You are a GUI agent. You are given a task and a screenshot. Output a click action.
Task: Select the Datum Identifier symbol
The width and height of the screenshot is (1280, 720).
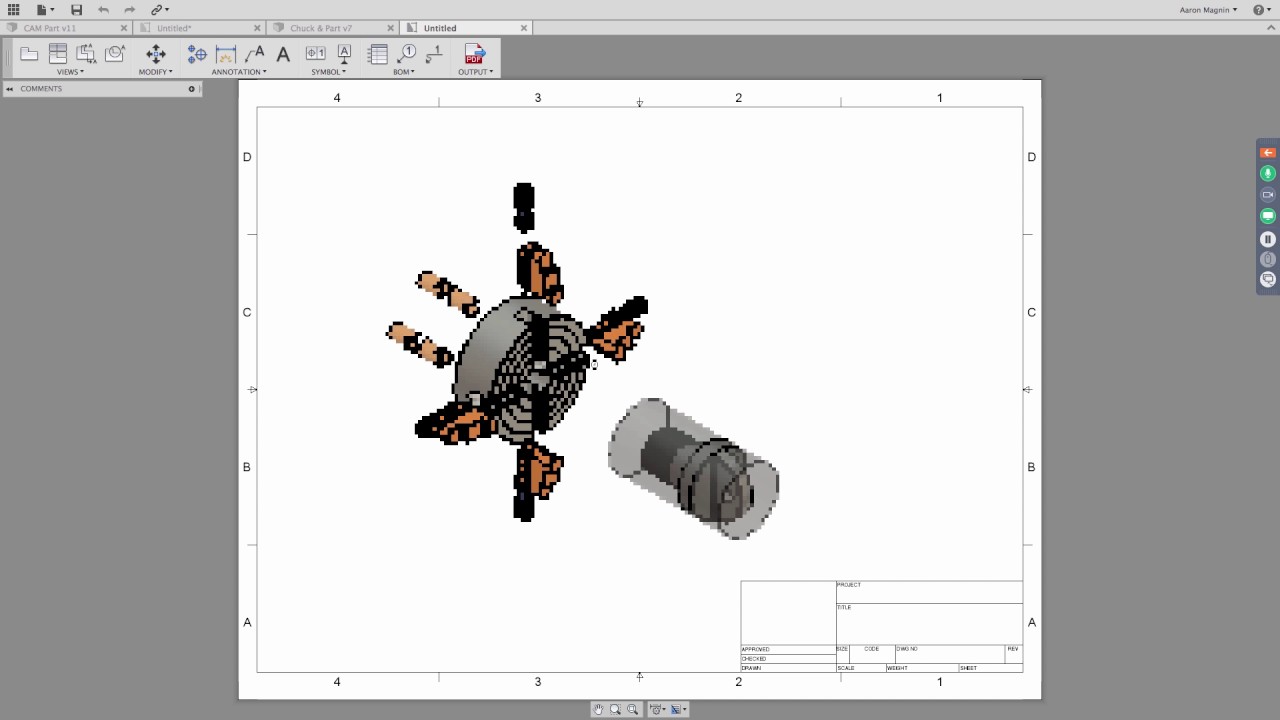pos(344,54)
